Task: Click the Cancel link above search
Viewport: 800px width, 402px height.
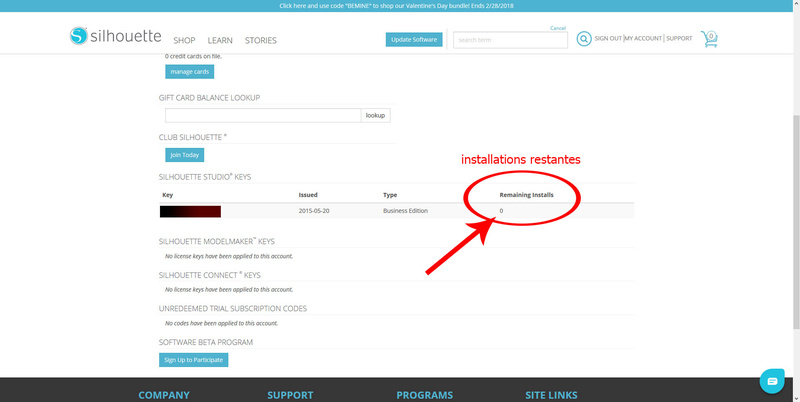Action: [x=558, y=28]
